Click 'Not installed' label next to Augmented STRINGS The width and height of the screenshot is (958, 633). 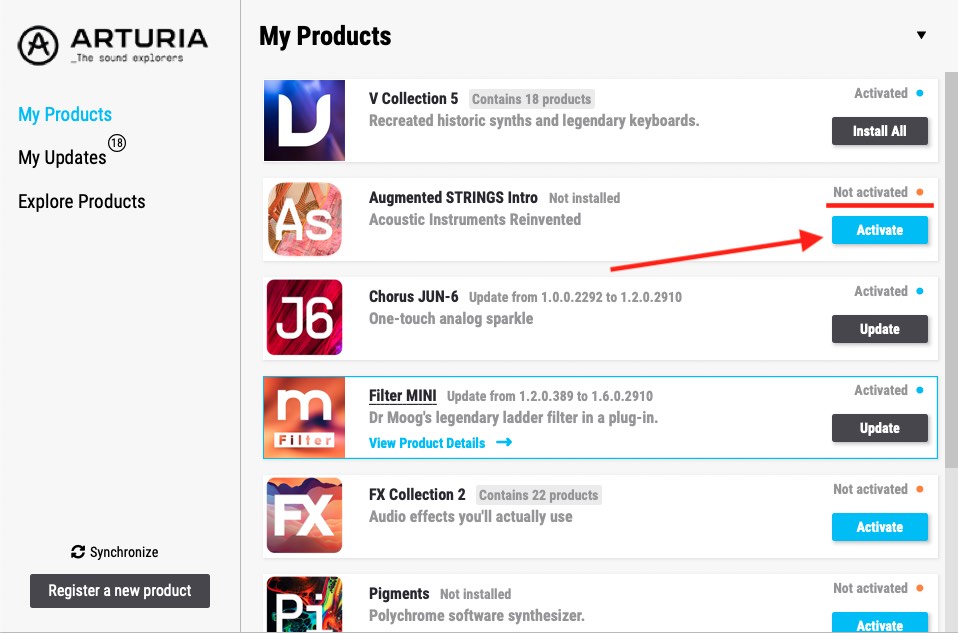[584, 198]
